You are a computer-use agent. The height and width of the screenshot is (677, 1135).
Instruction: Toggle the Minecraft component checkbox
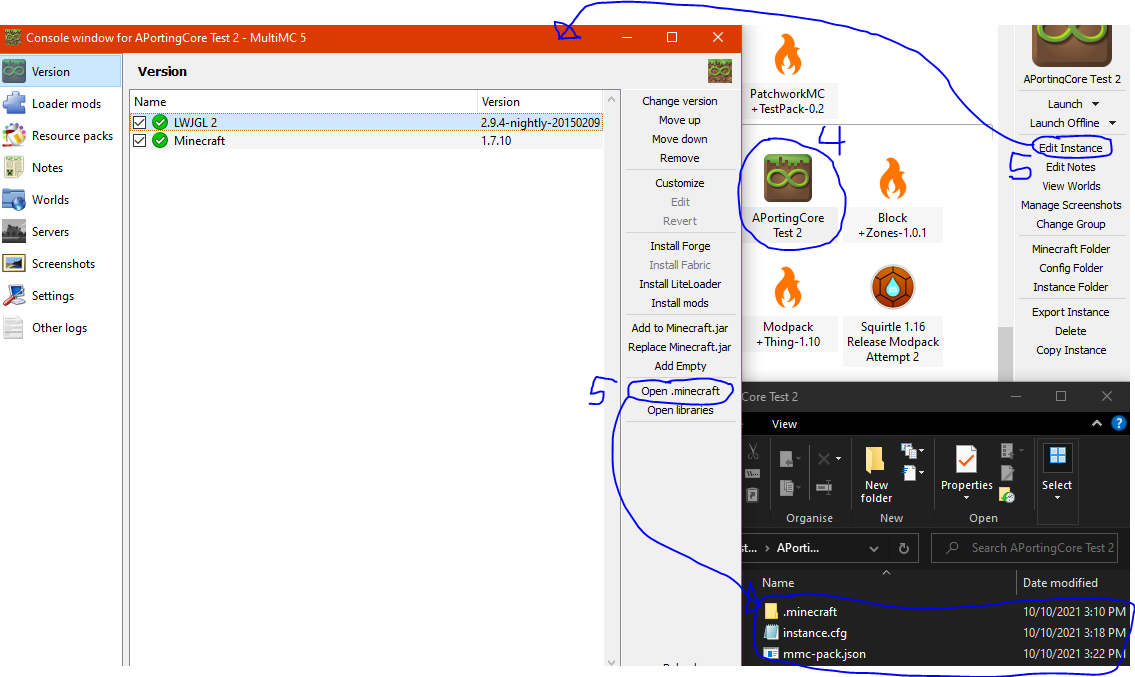(x=140, y=140)
